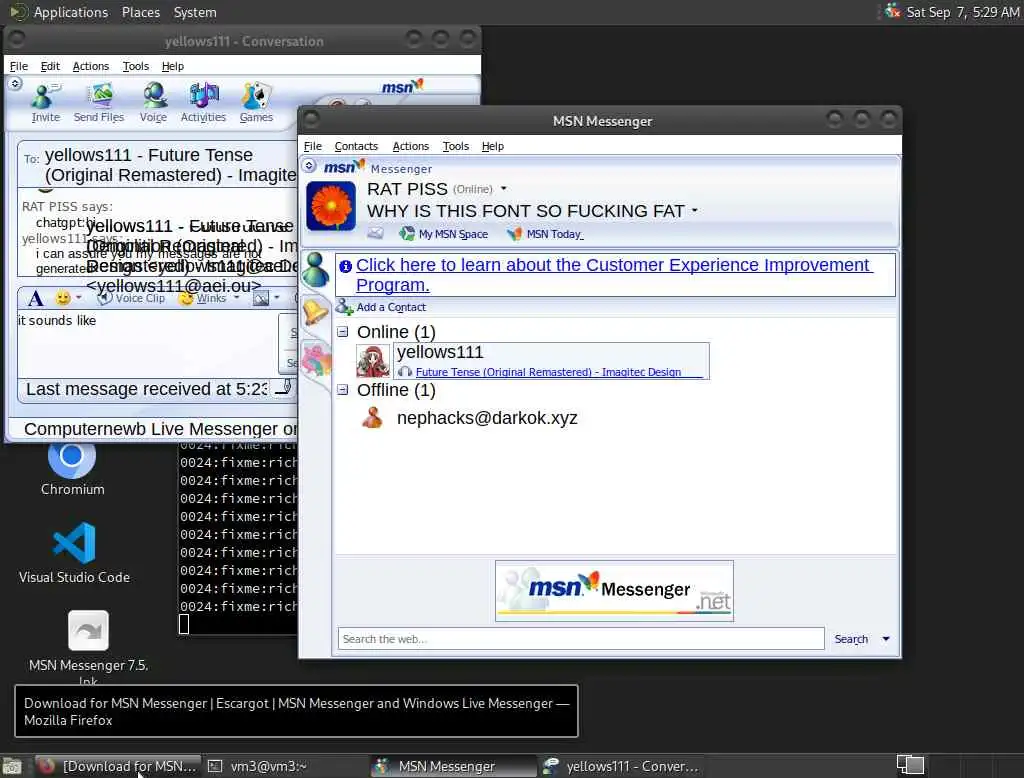
Task: Collapse the Online (1) group
Action: (x=343, y=332)
